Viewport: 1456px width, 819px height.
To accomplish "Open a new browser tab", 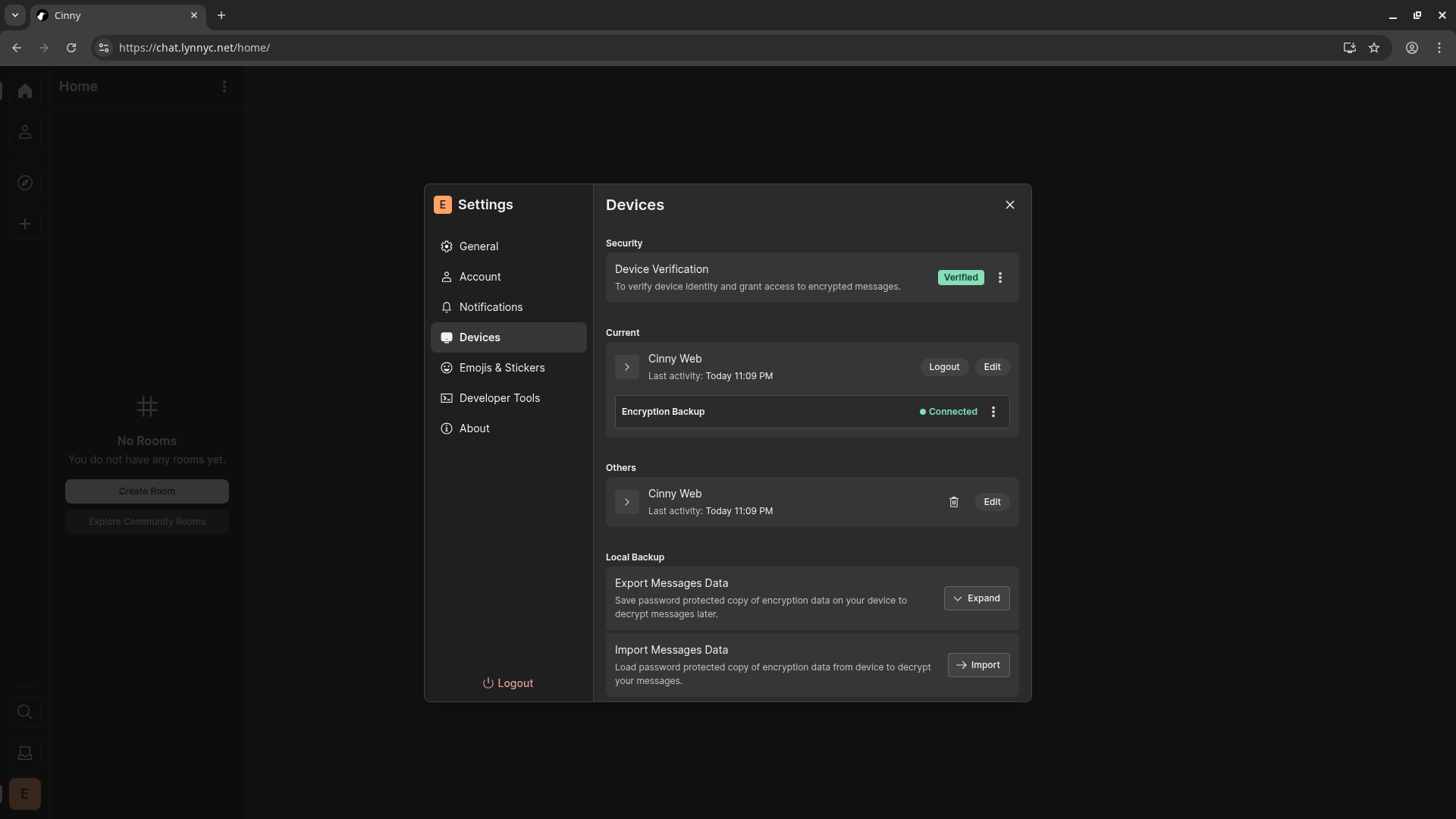I will point(221,15).
